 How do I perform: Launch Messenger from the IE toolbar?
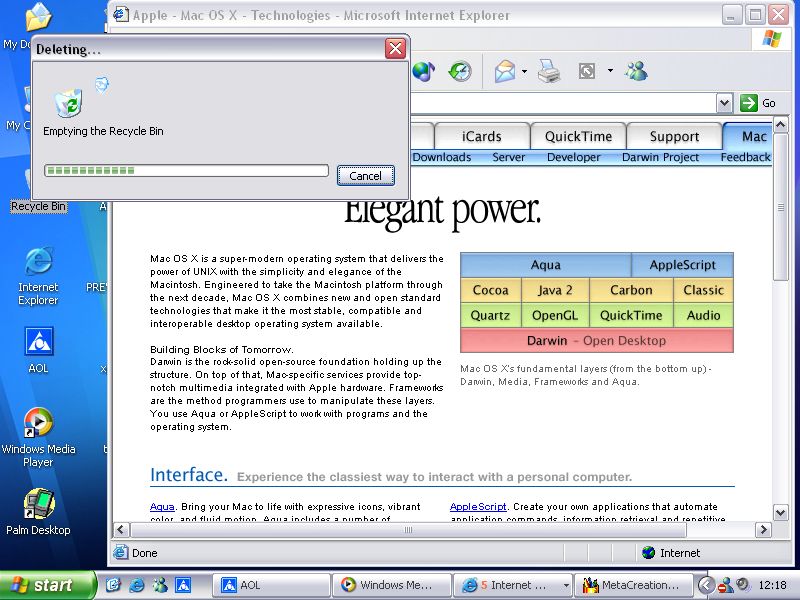(636, 72)
